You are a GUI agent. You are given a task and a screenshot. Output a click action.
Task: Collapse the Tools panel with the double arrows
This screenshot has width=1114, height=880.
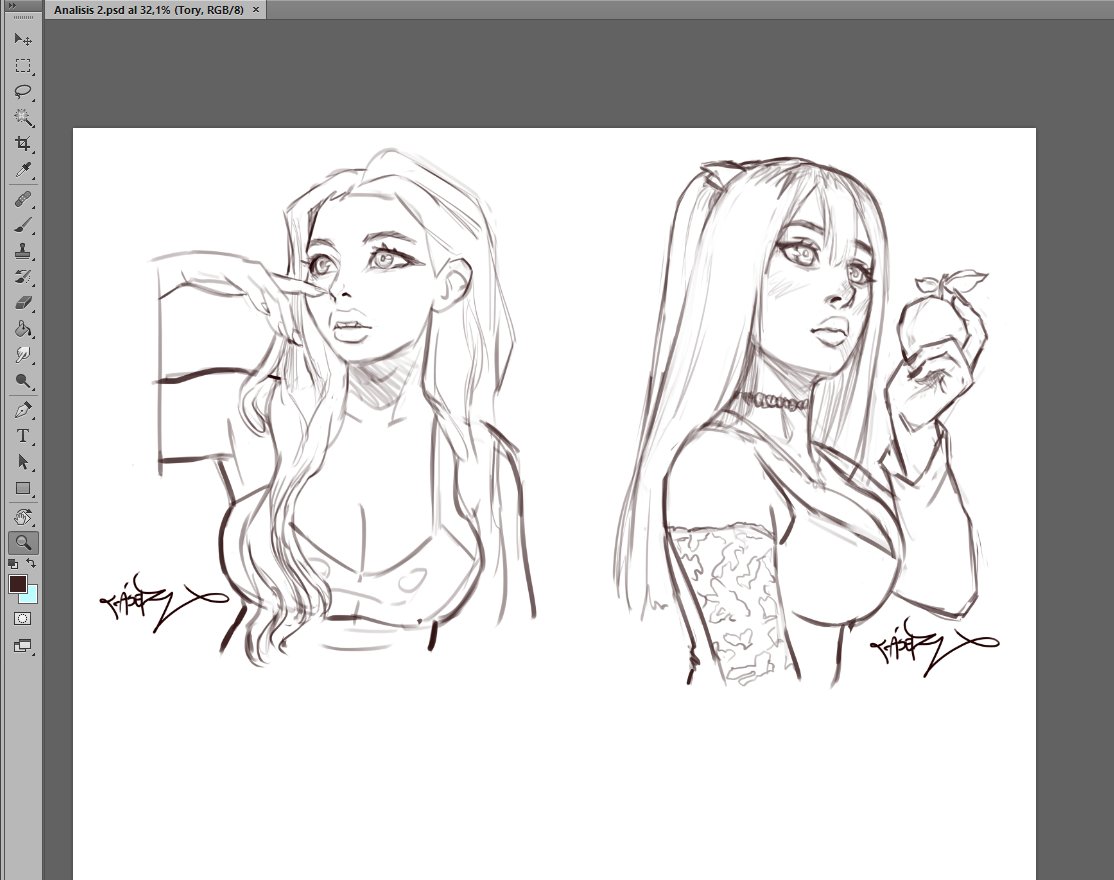(14, 6)
